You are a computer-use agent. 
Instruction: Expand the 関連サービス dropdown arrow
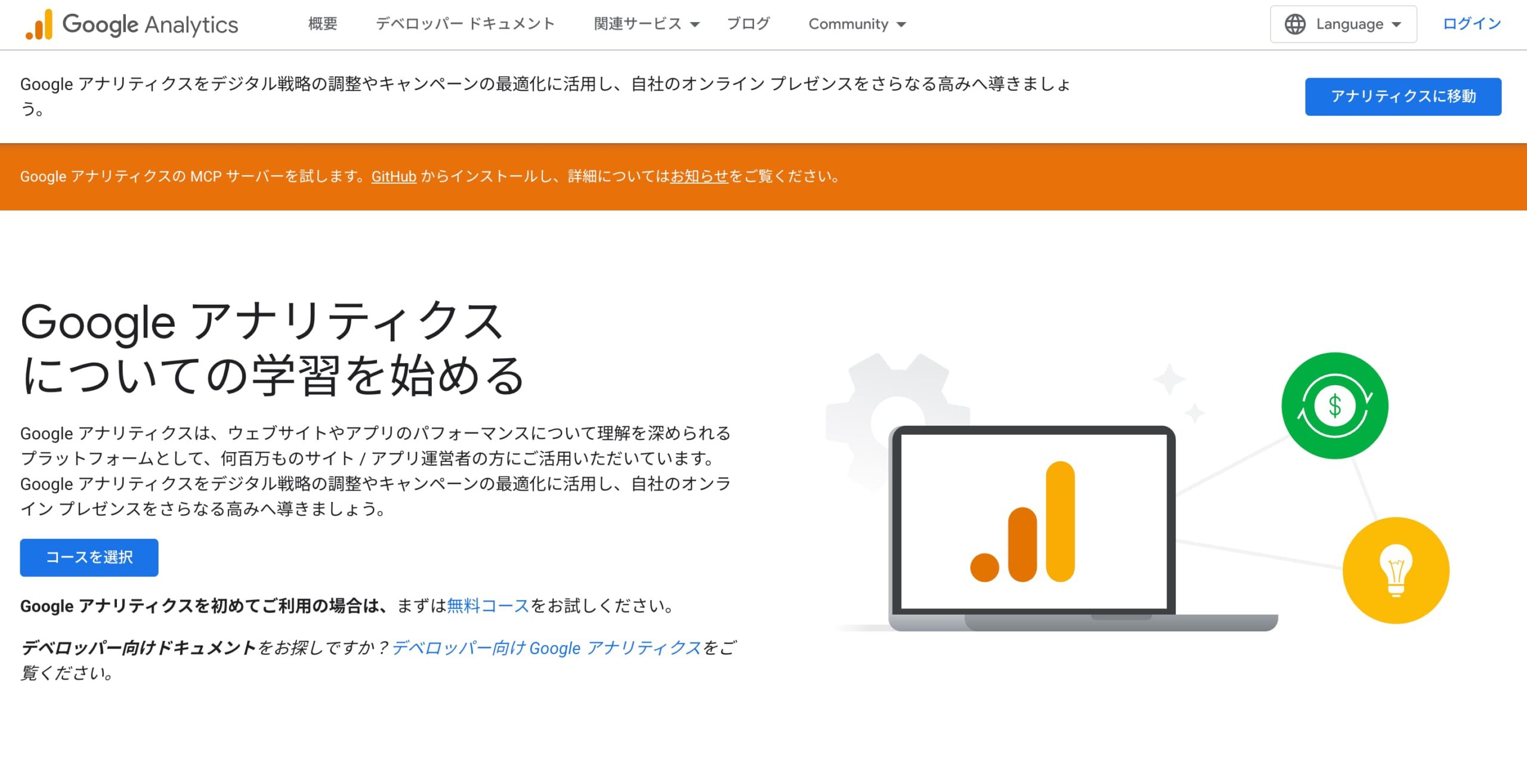(695, 25)
